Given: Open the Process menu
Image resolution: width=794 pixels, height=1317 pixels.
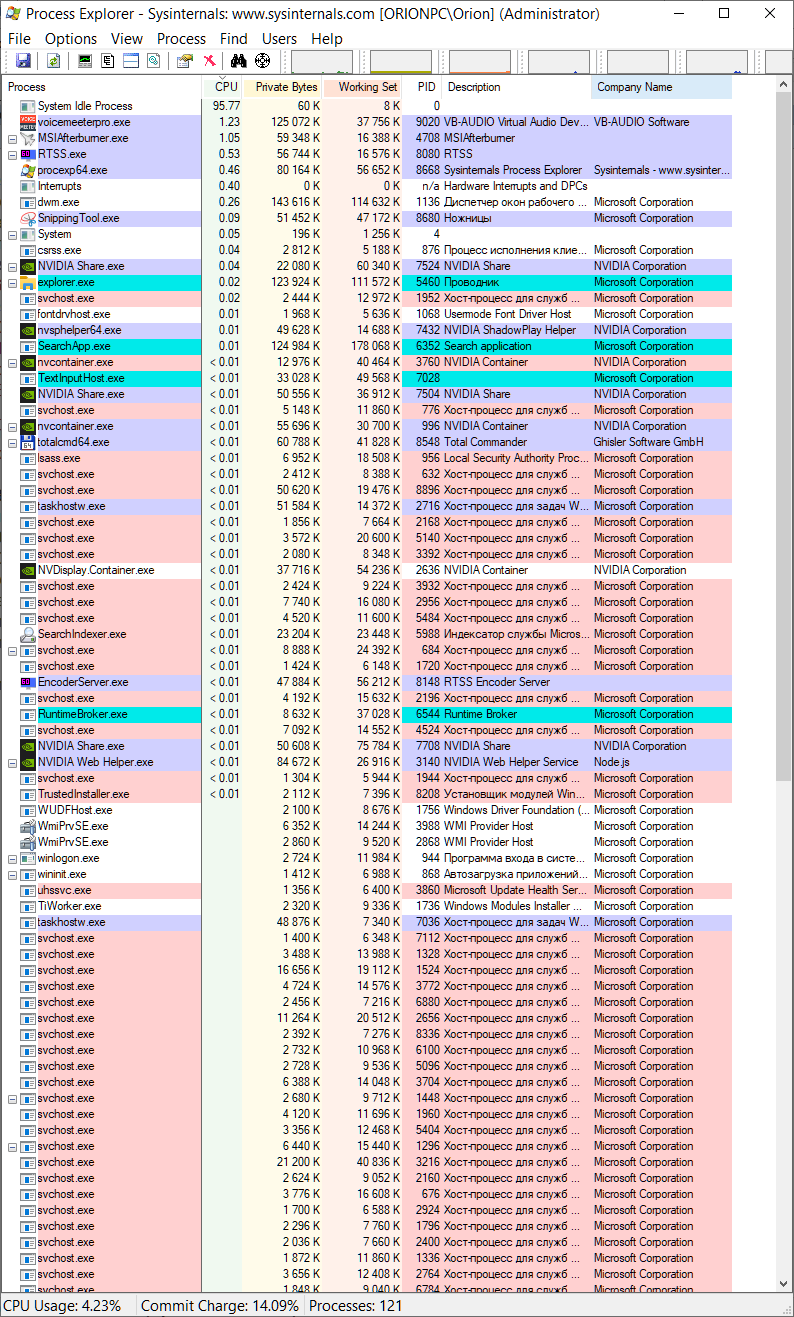Looking at the screenshot, I should [181, 38].
